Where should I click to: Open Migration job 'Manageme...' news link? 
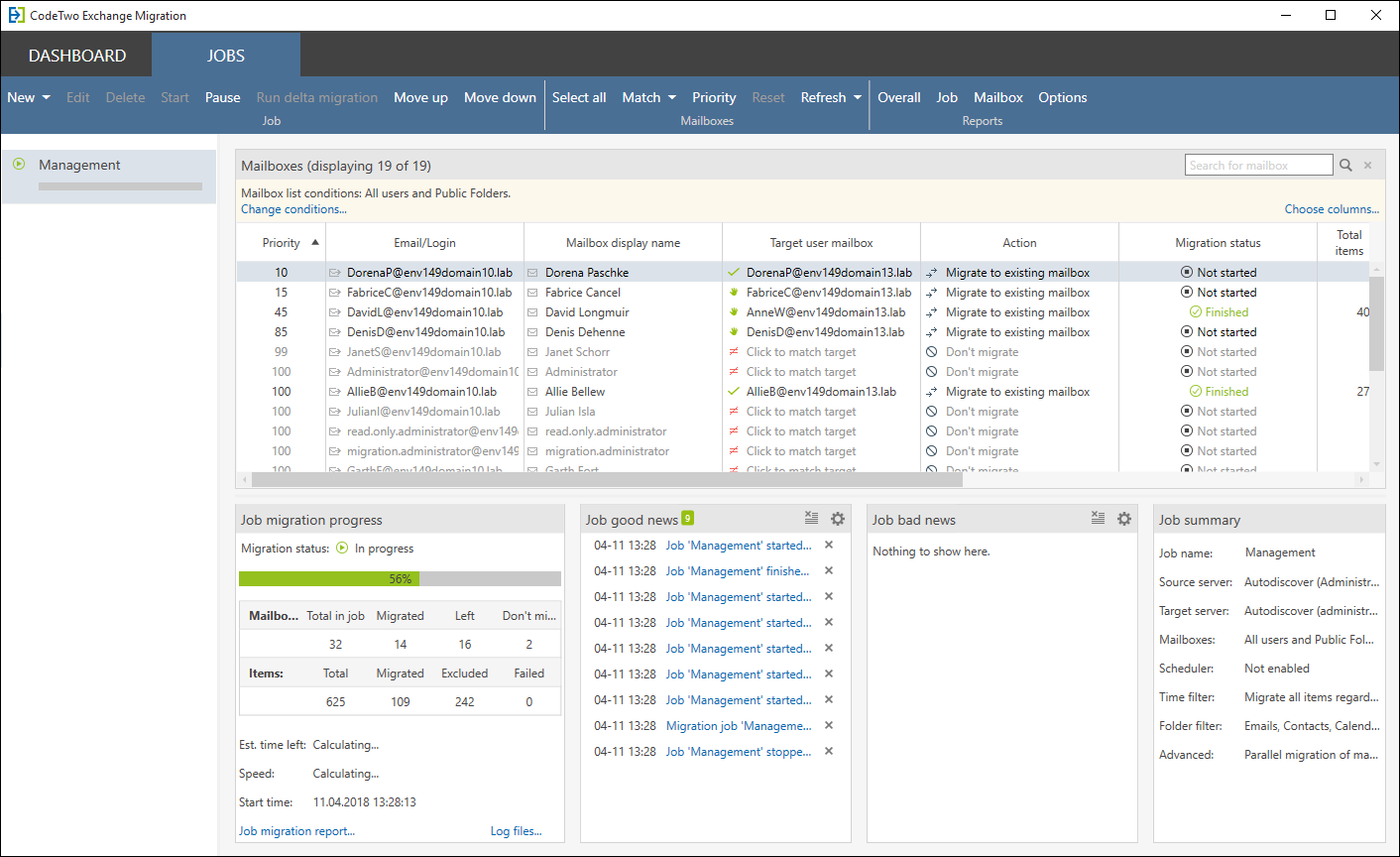[739, 726]
